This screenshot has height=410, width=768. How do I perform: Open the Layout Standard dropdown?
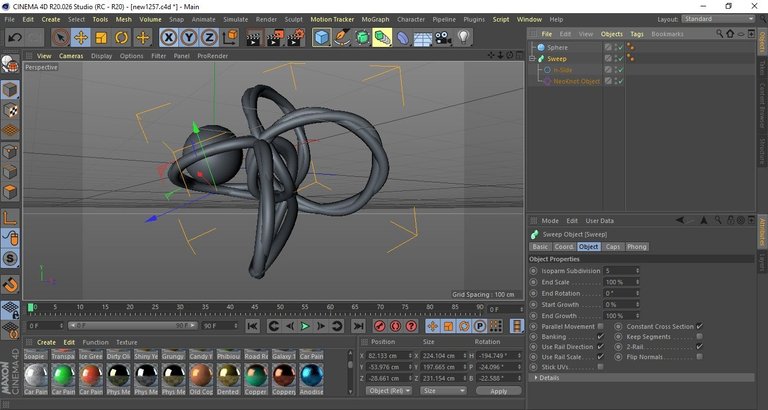pos(718,19)
